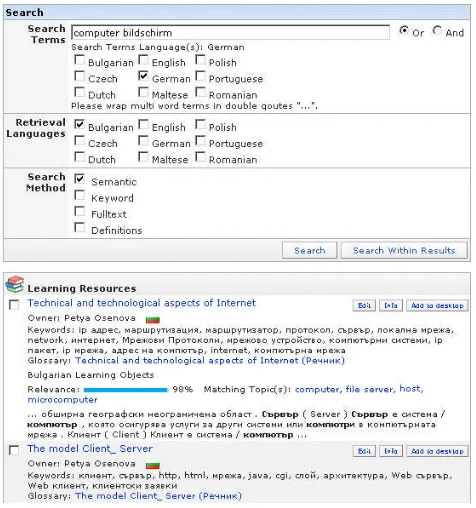Image resolution: width=476 pixels, height=508 pixels.
Task: Check Romanian in Search Terms Languages
Action: pos(200,92)
